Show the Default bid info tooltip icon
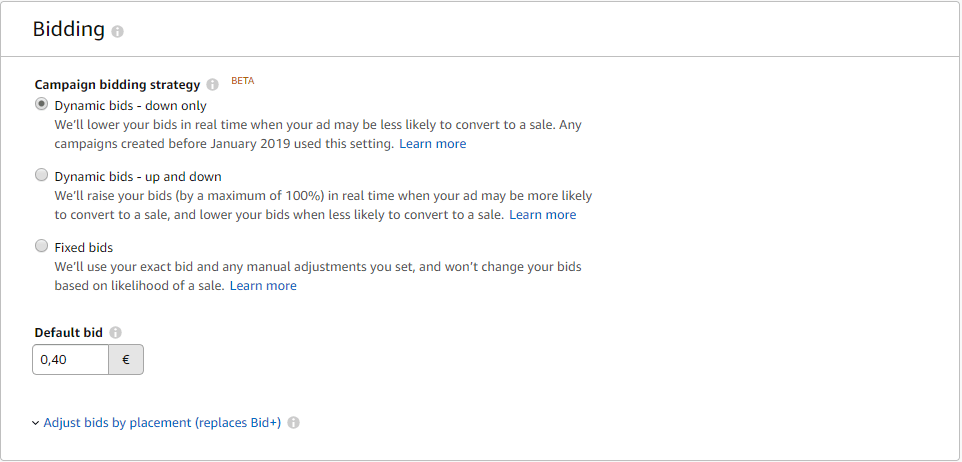Image resolution: width=962 pixels, height=462 pixels. coord(116,332)
